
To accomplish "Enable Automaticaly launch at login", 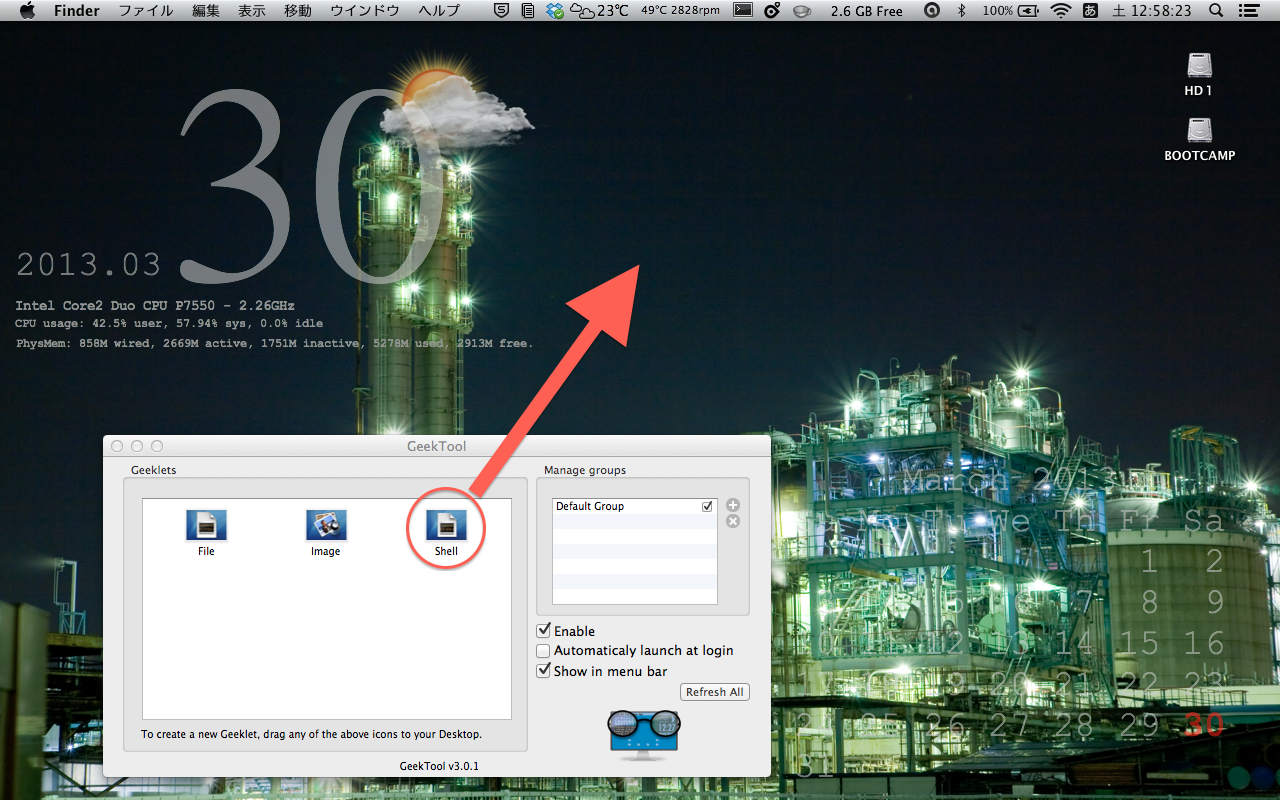I will 544,651.
